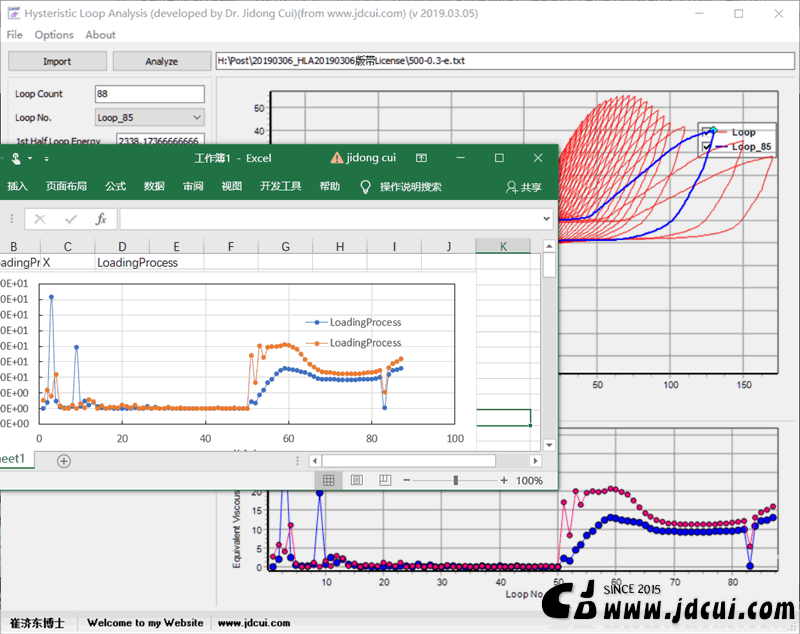800x634 pixels.
Task: Toggle the Loop_85 legend checkbox
Action: coord(707,147)
